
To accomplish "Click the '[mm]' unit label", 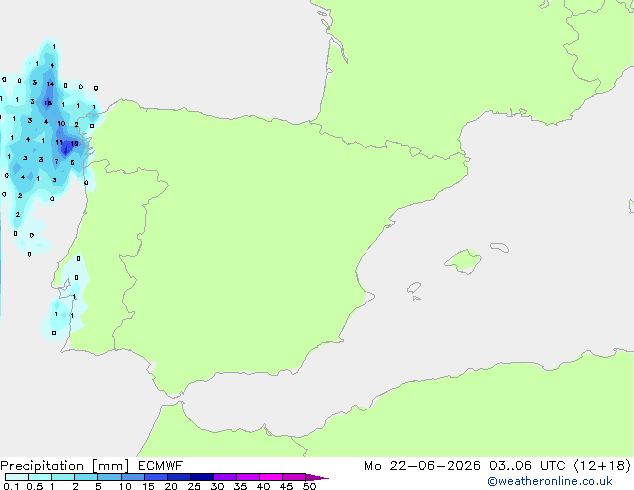I will 110,466.
